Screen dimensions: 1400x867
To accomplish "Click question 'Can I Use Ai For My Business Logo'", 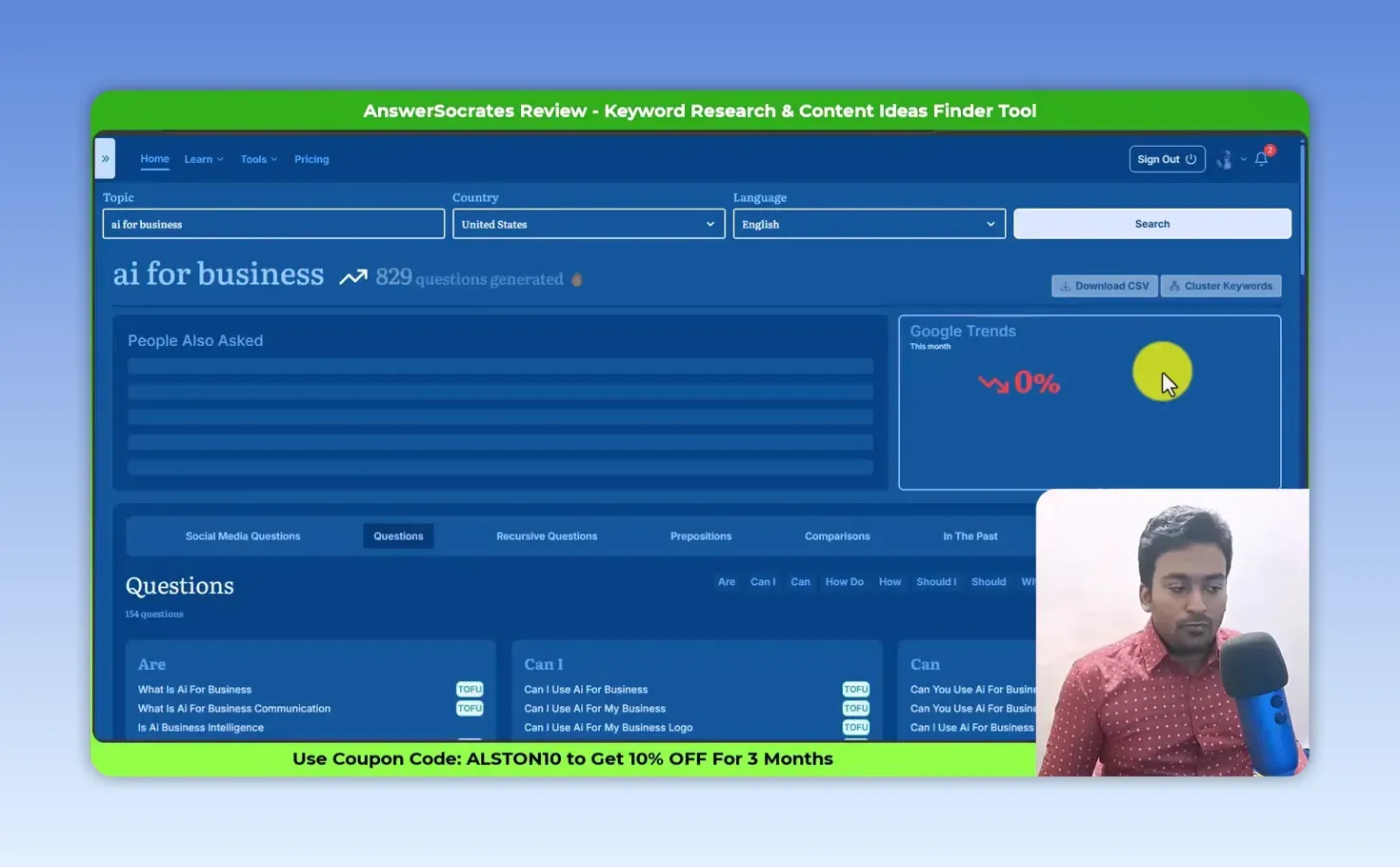I will tap(609, 728).
